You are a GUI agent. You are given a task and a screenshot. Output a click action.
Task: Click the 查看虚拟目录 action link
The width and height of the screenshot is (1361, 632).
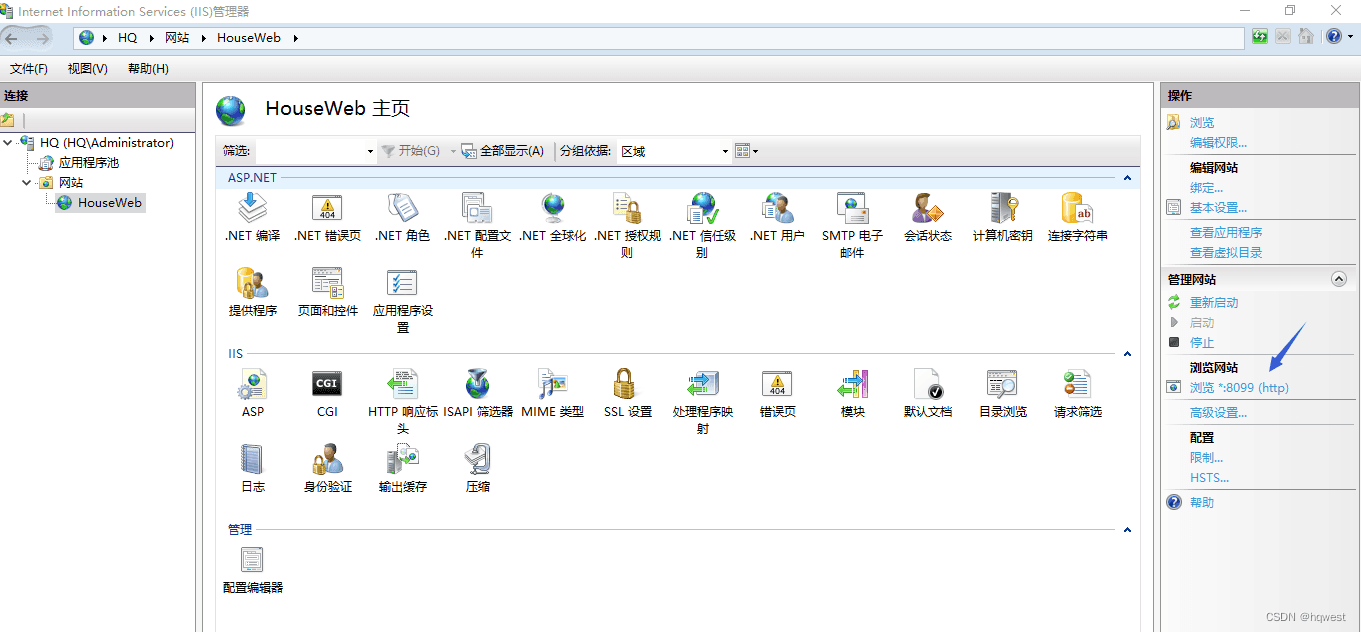(1226, 253)
